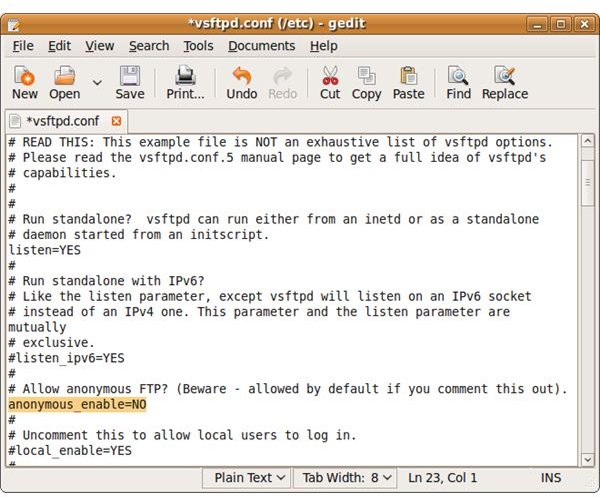Open the Tools menu
The width and height of the screenshot is (600, 497).
[198, 46]
